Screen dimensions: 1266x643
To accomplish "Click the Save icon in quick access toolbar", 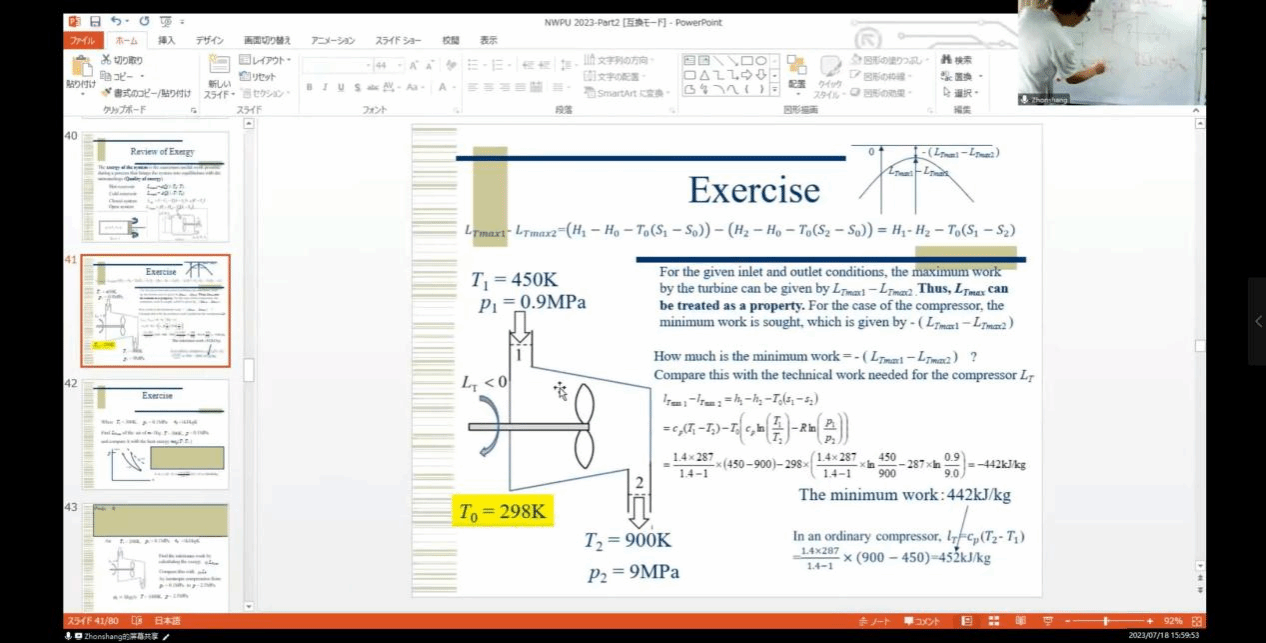I will coord(95,21).
